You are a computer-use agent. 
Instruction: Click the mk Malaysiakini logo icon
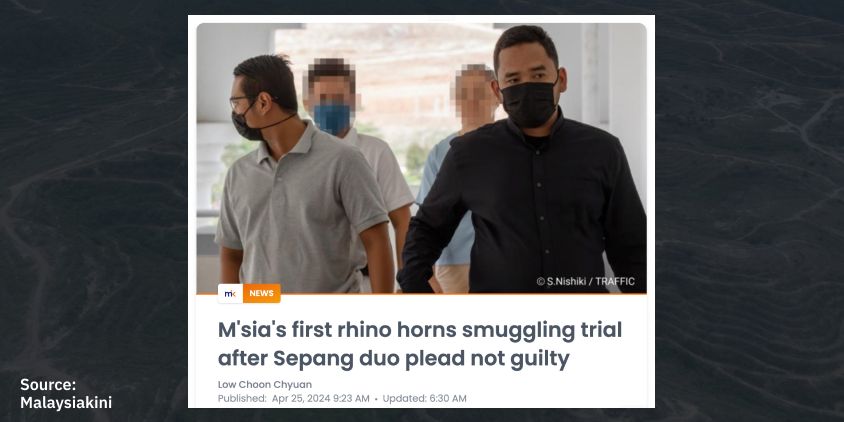click(230, 293)
